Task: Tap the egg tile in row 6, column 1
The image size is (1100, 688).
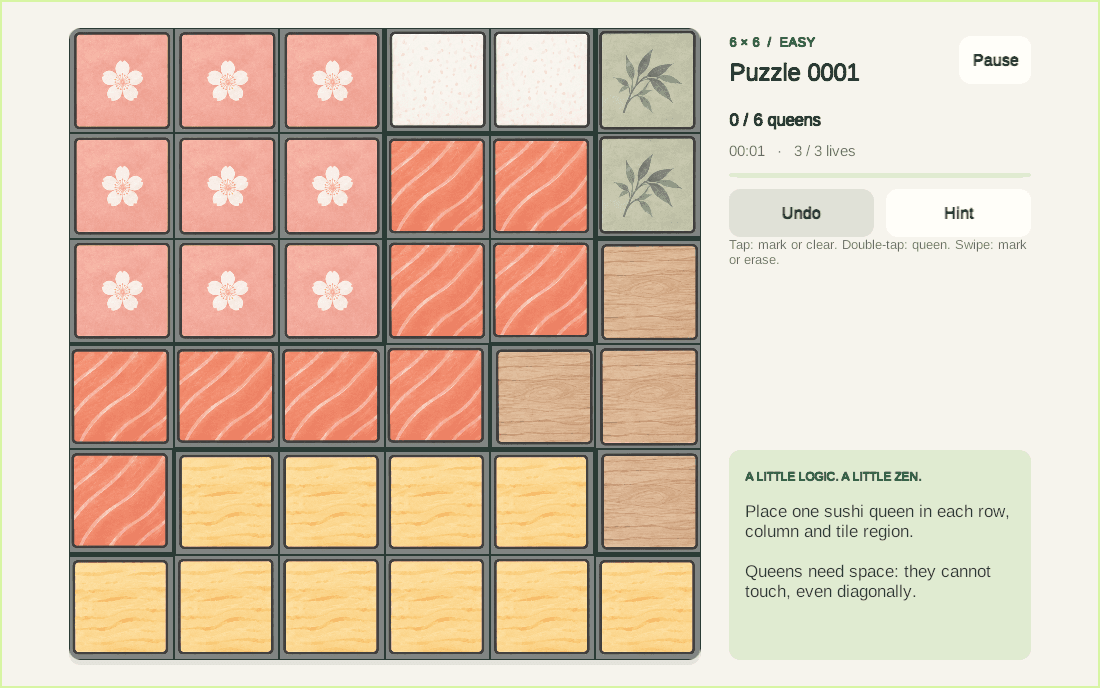Action: 121,607
